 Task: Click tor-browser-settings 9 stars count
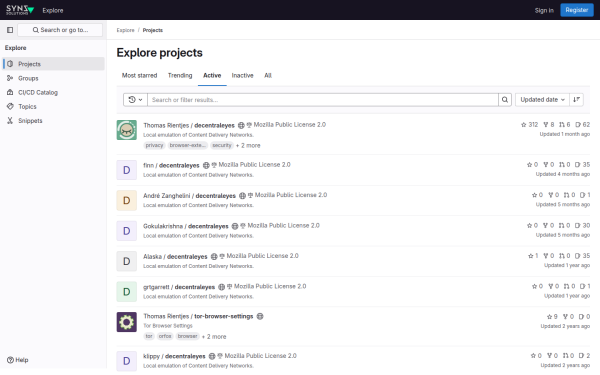tap(552, 317)
